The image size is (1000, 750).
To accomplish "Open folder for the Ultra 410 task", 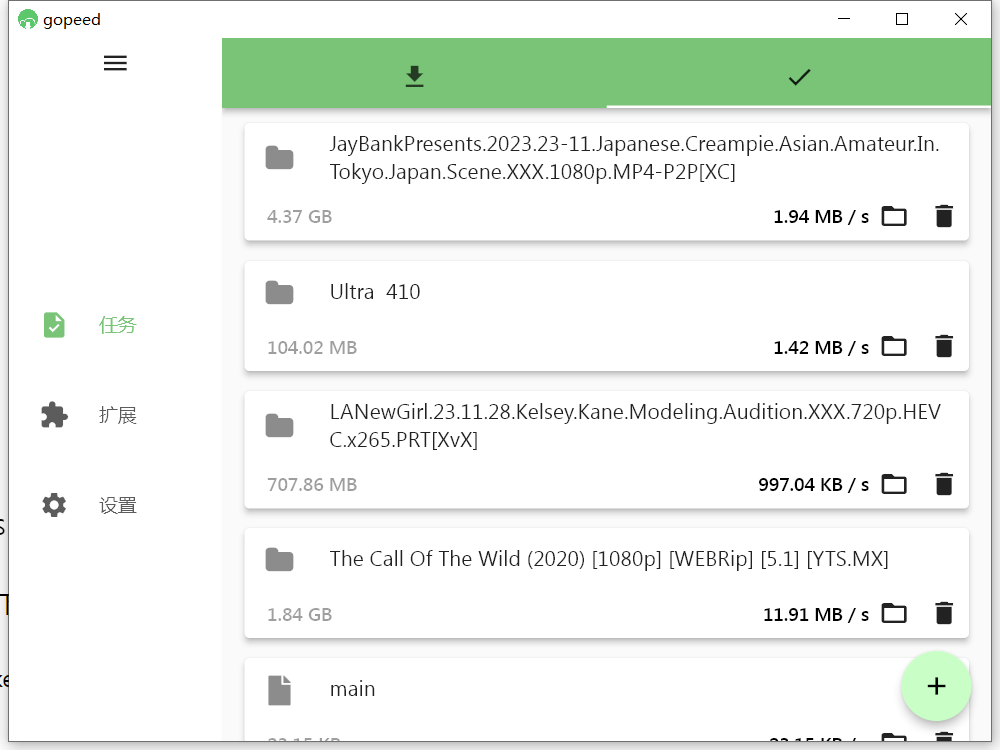I will pos(893,347).
